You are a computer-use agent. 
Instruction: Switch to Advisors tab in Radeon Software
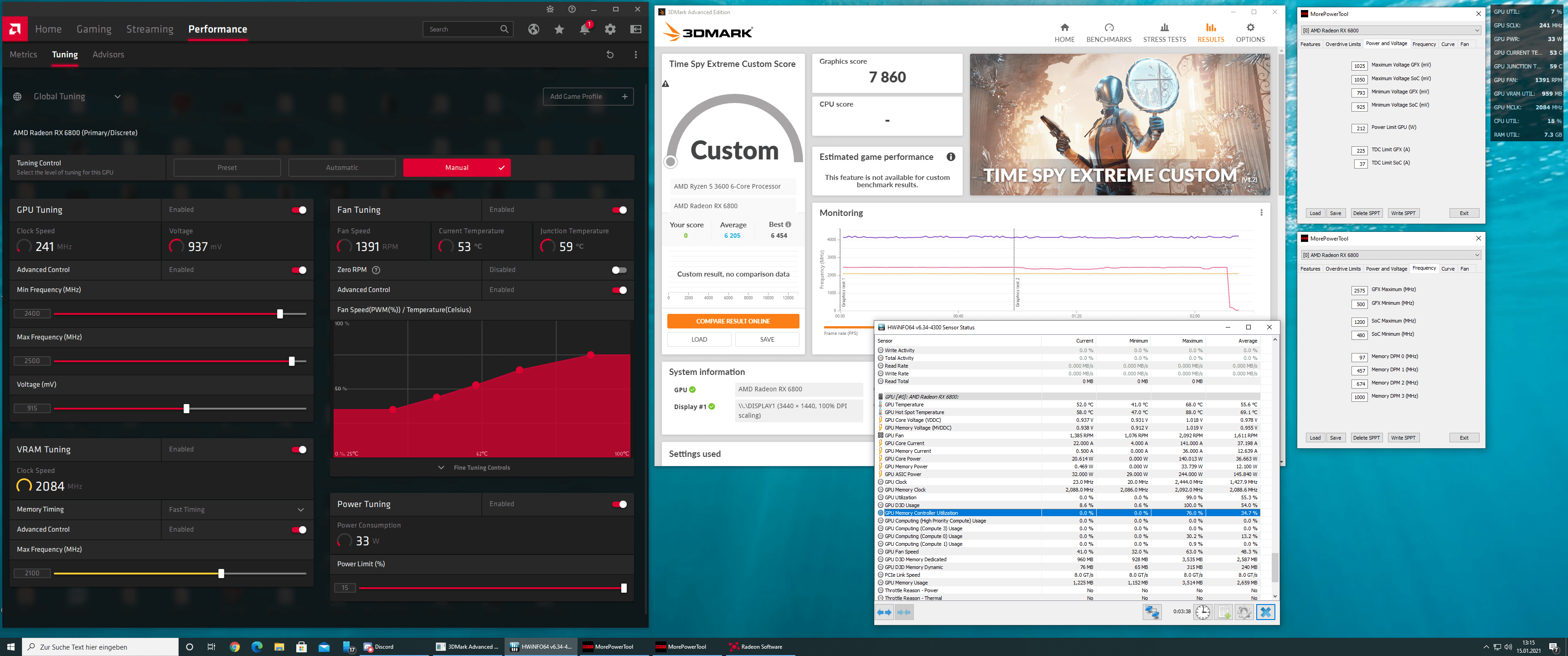click(x=108, y=55)
